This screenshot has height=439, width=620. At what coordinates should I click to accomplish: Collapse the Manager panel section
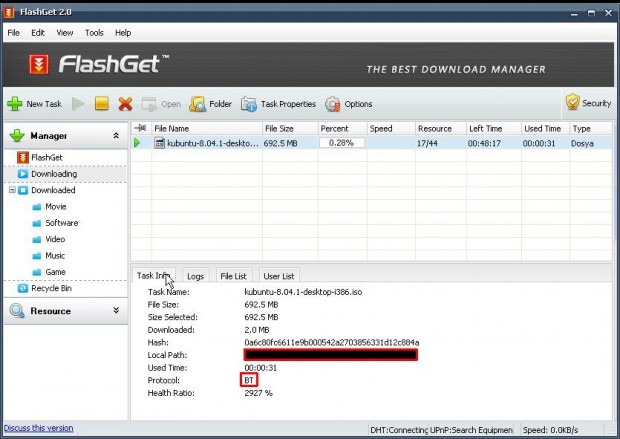coord(115,135)
